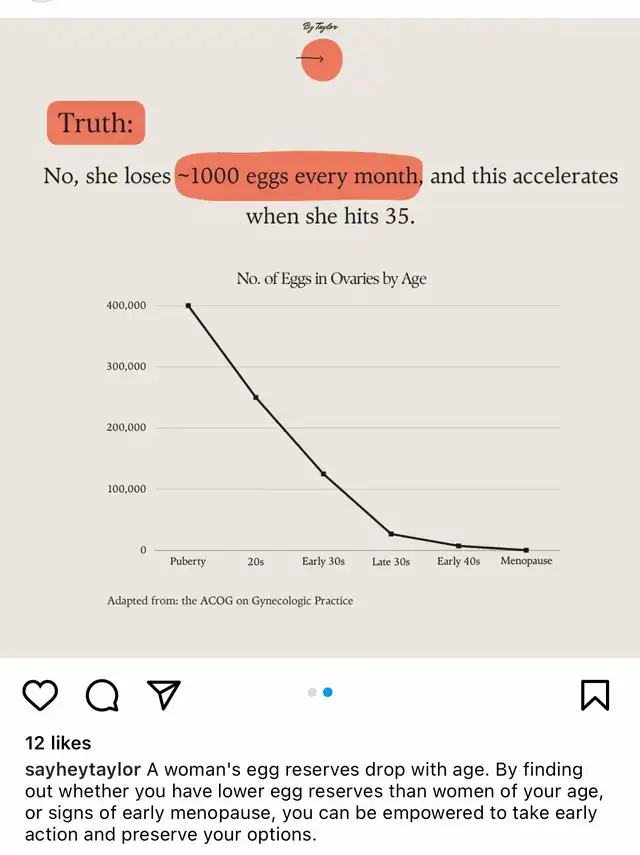Click the Puberty data point on the chart
The width and height of the screenshot is (640, 855).
pyautogui.click(x=188, y=305)
